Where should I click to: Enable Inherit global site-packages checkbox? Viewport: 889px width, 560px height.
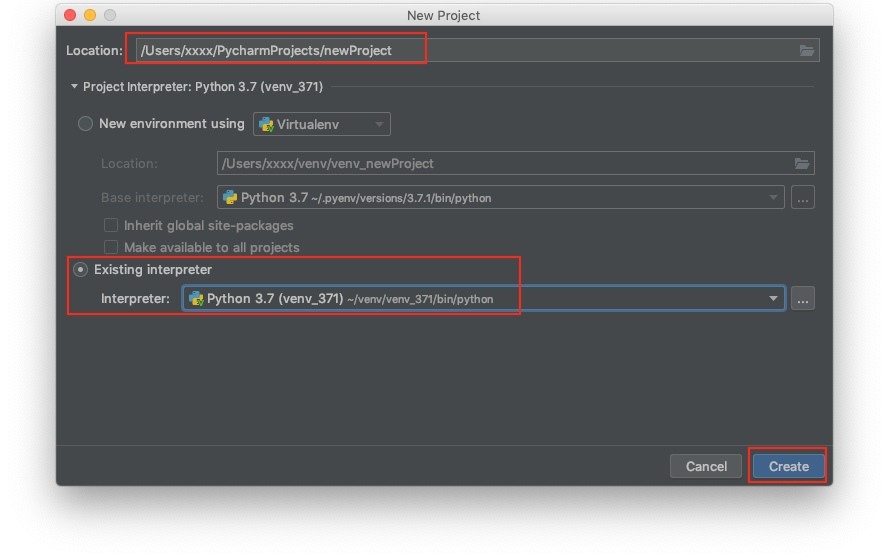(111, 225)
